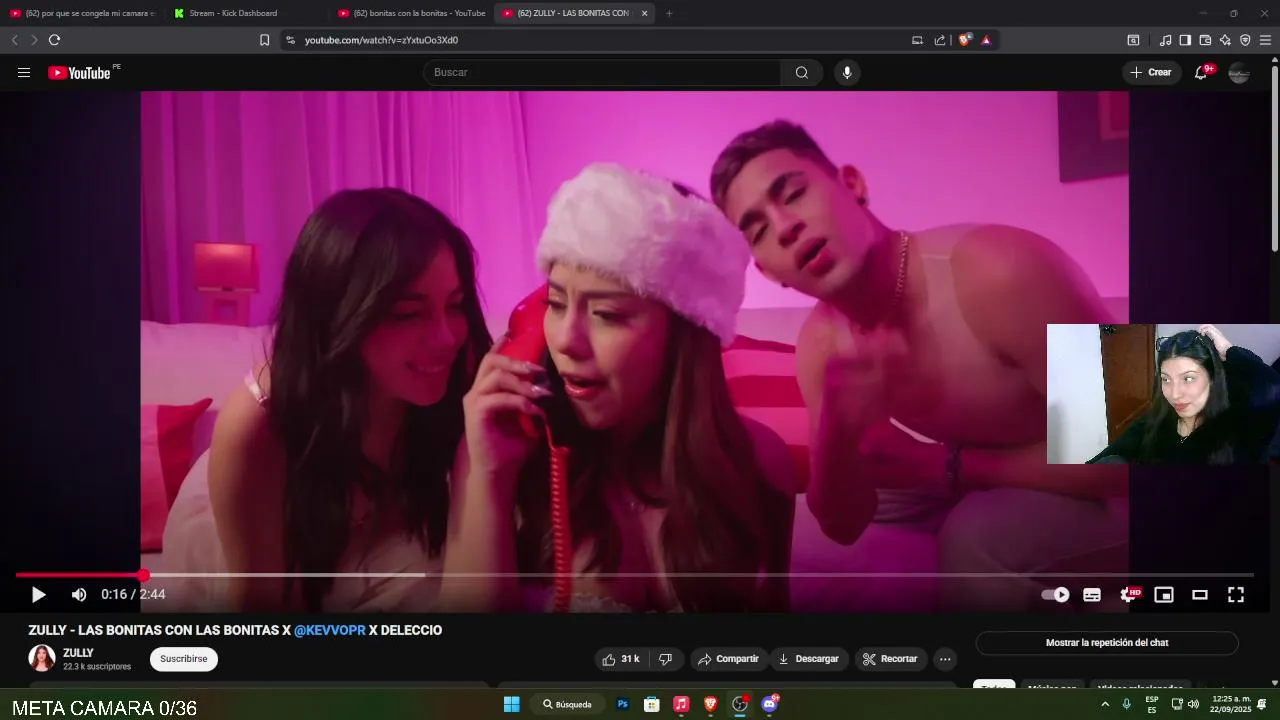Share the video via Compartir

[728, 659]
